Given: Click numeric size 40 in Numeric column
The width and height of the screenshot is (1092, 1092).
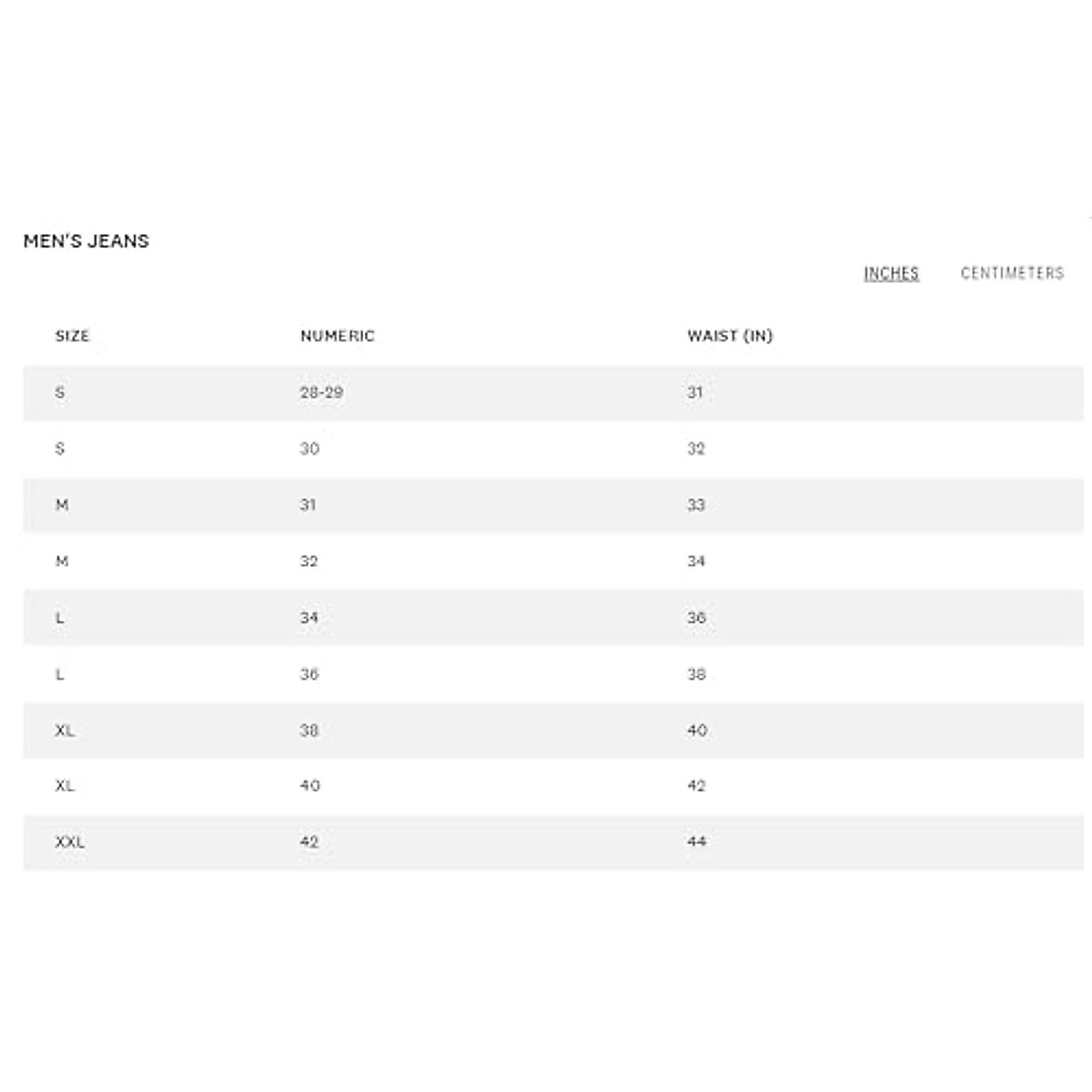Looking at the screenshot, I should point(309,785).
